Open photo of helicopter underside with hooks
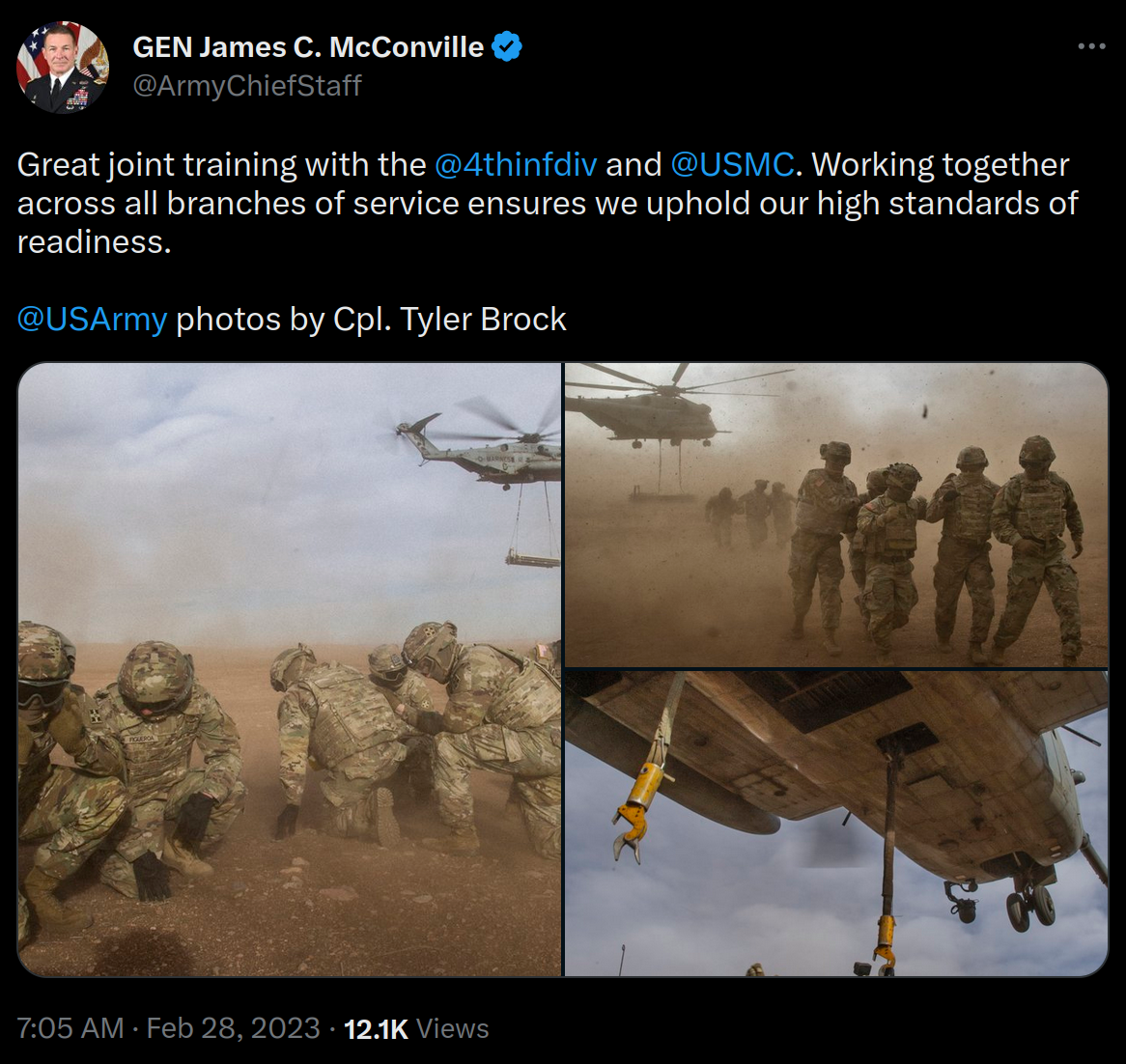The width and height of the screenshot is (1126, 1064). click(x=836, y=824)
